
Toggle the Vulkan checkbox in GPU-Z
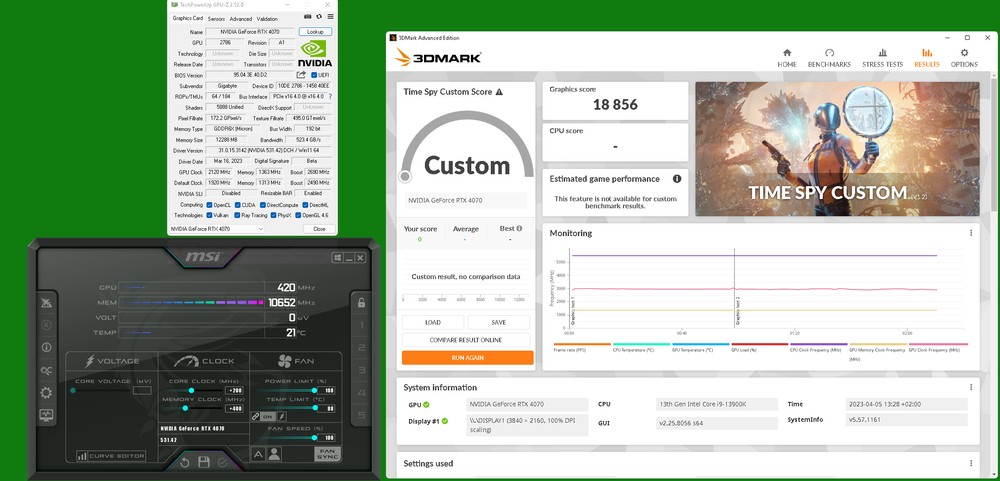pos(209,215)
